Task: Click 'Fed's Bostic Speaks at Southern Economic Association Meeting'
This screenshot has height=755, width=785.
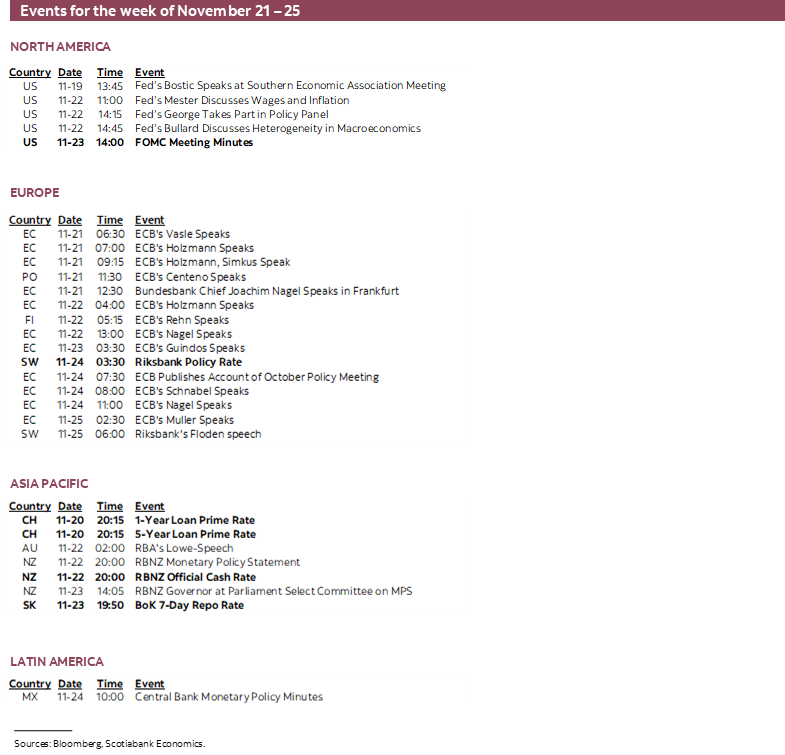Action: tap(290, 86)
